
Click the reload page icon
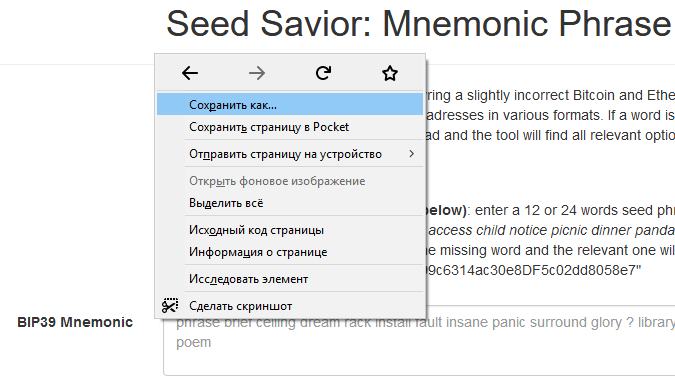point(323,73)
